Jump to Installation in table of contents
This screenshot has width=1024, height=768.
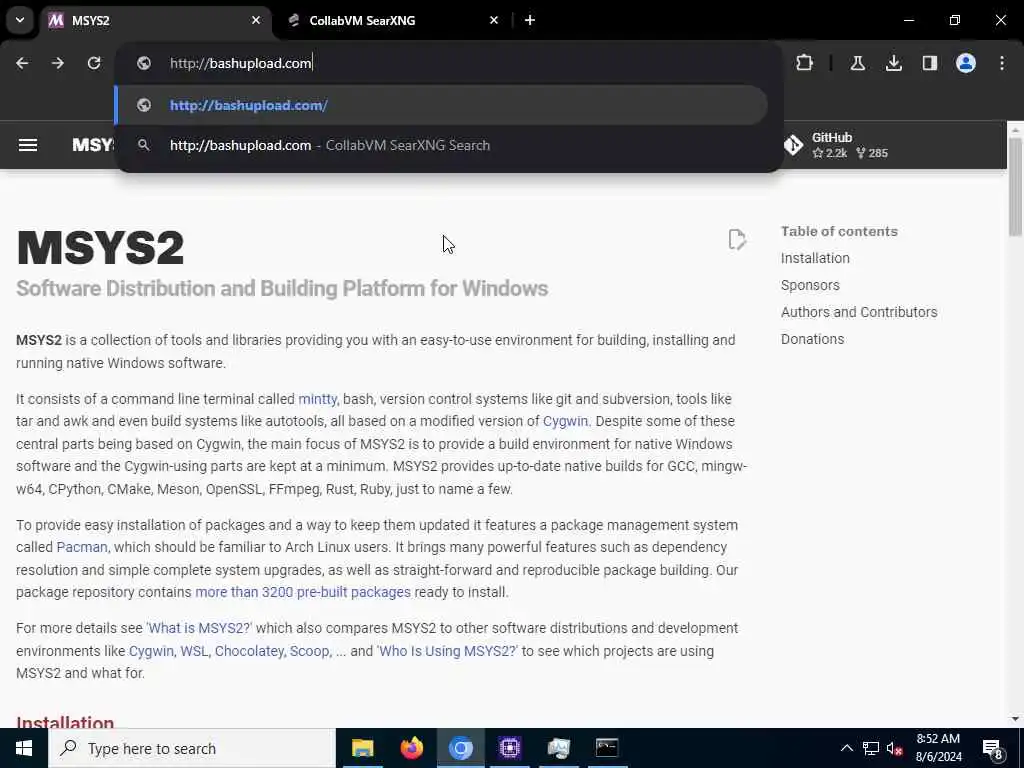[x=815, y=258]
